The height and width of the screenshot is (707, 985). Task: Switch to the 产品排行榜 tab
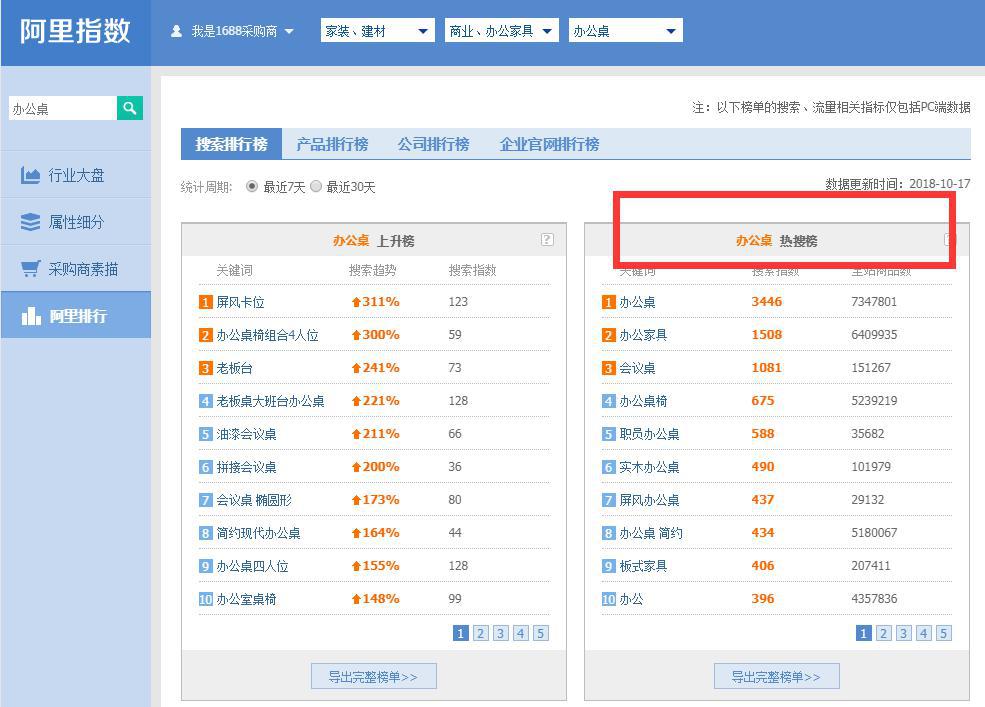click(332, 144)
